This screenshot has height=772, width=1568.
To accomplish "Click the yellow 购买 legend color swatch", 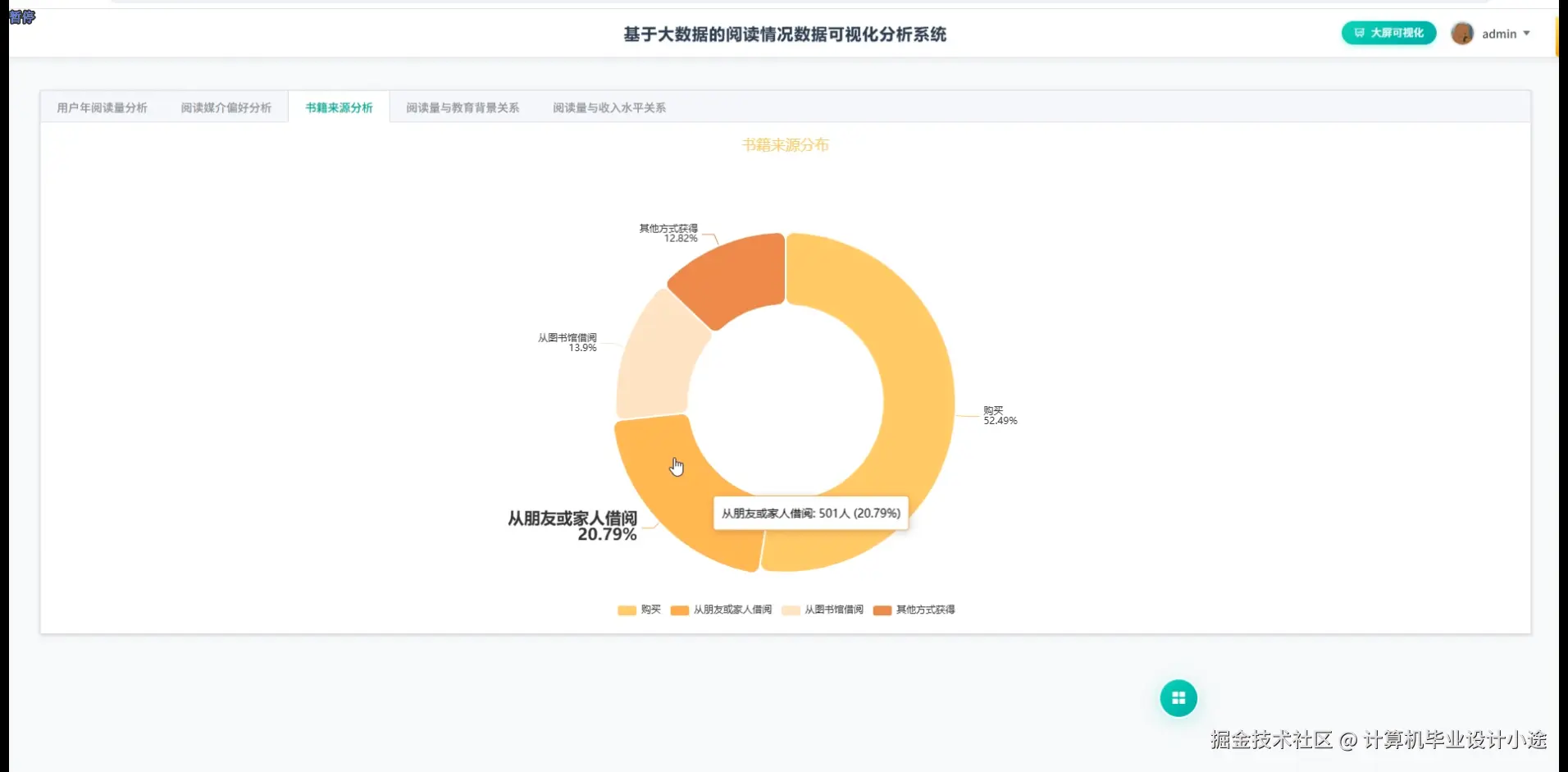I will coord(627,610).
